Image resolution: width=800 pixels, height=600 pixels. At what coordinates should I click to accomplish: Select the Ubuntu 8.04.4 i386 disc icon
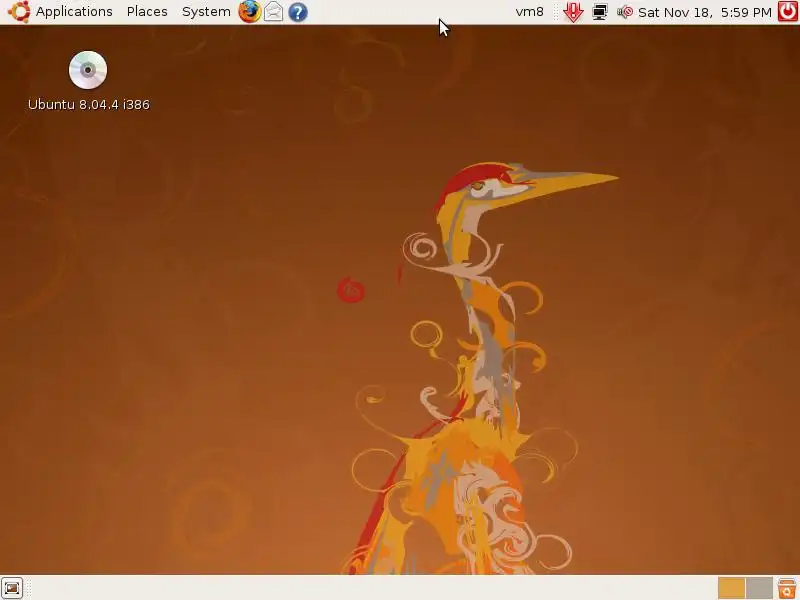pyautogui.click(x=88, y=69)
